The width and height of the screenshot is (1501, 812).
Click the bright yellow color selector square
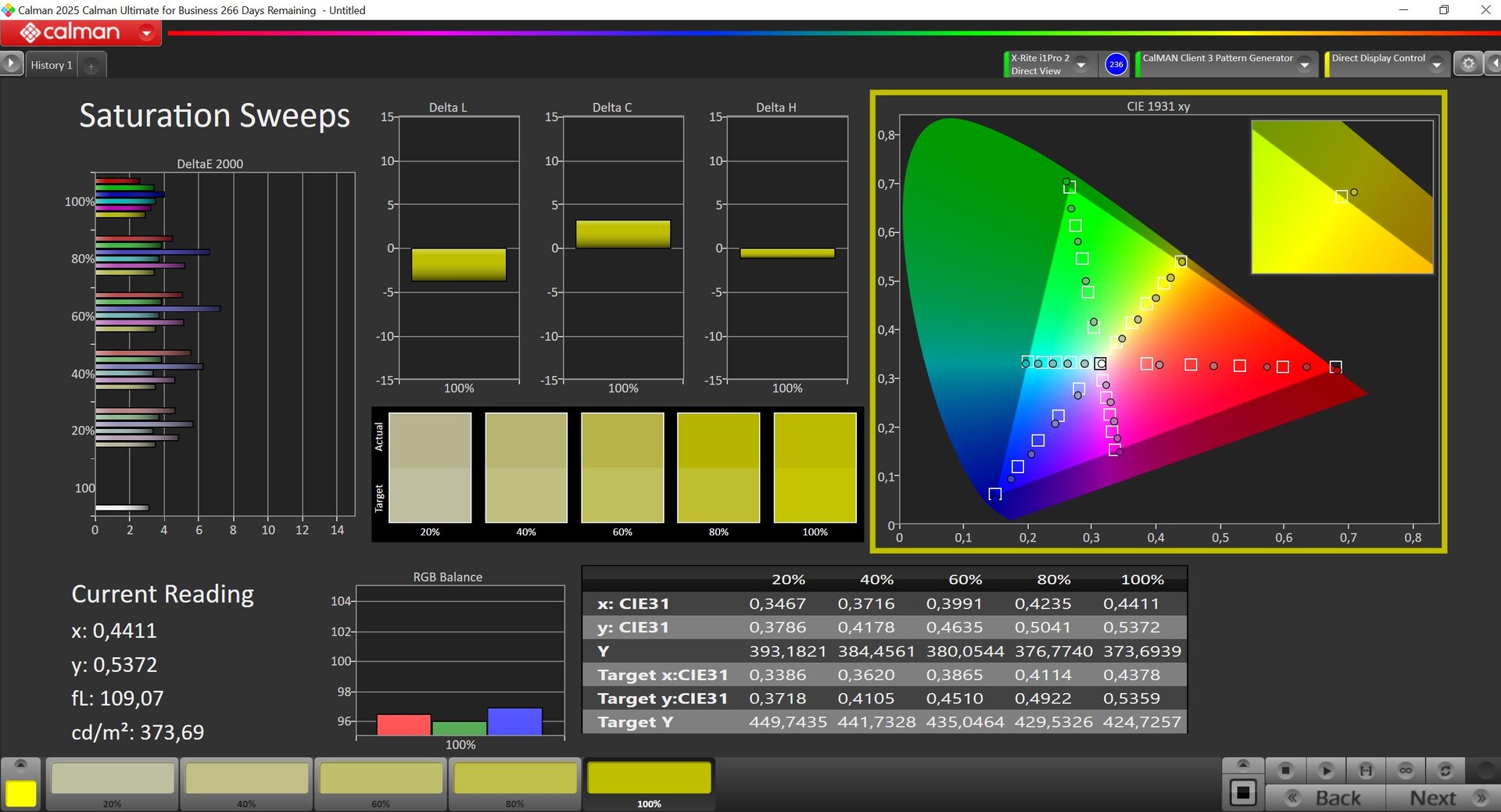pyautogui.click(x=21, y=793)
